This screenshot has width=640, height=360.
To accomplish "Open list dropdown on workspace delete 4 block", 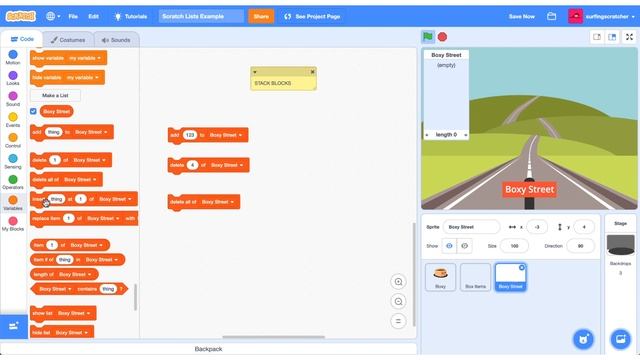I will tap(241, 165).
